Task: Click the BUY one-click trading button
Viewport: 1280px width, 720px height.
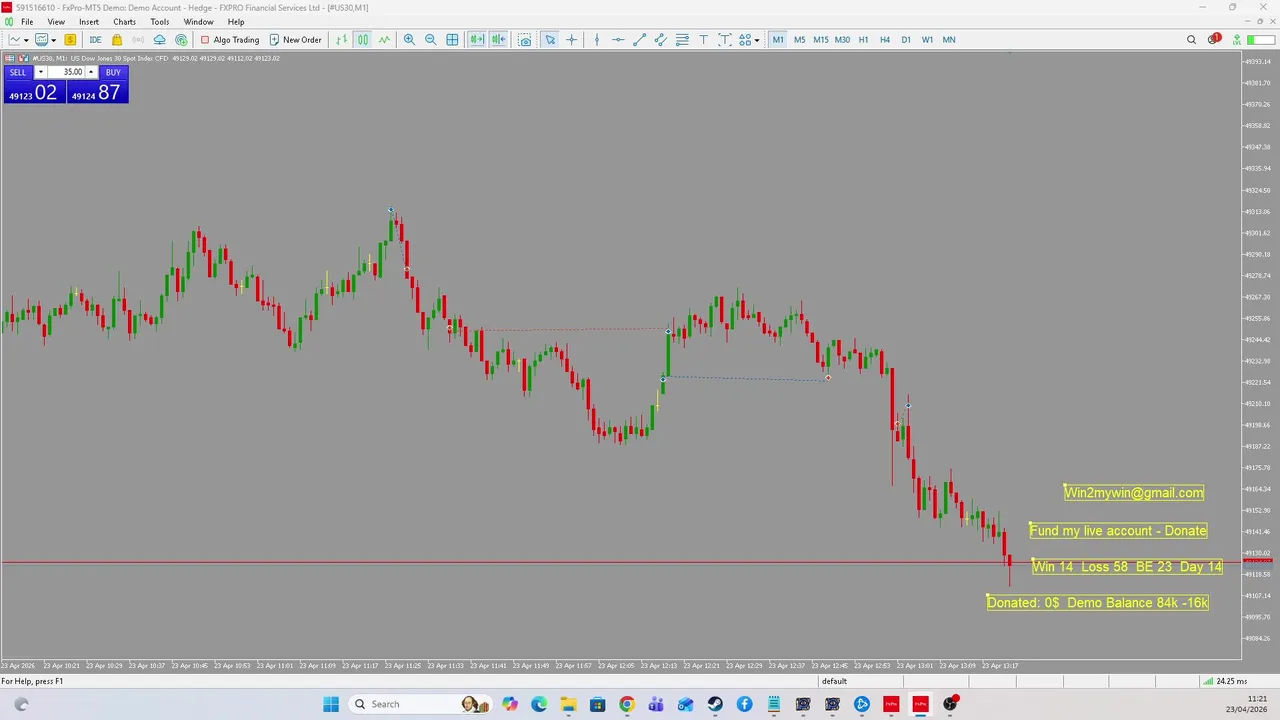Action: point(113,72)
